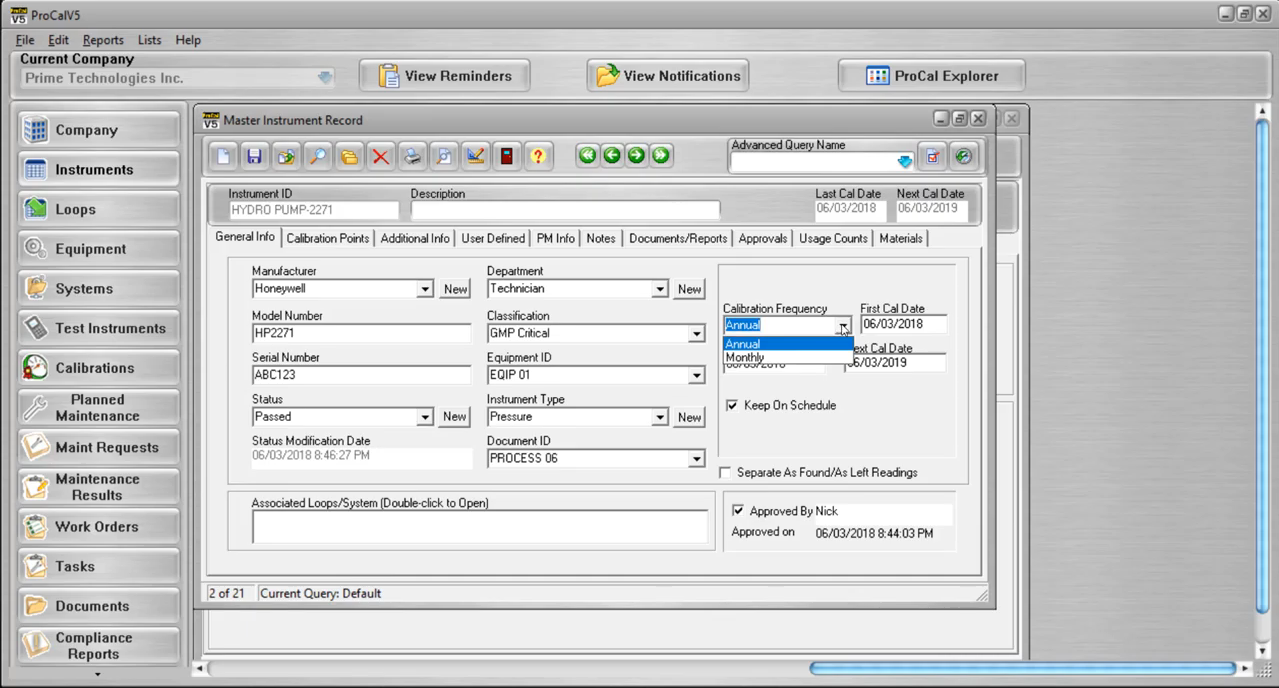Click the Save floppy disk icon
The image size is (1279, 688).
(x=254, y=156)
